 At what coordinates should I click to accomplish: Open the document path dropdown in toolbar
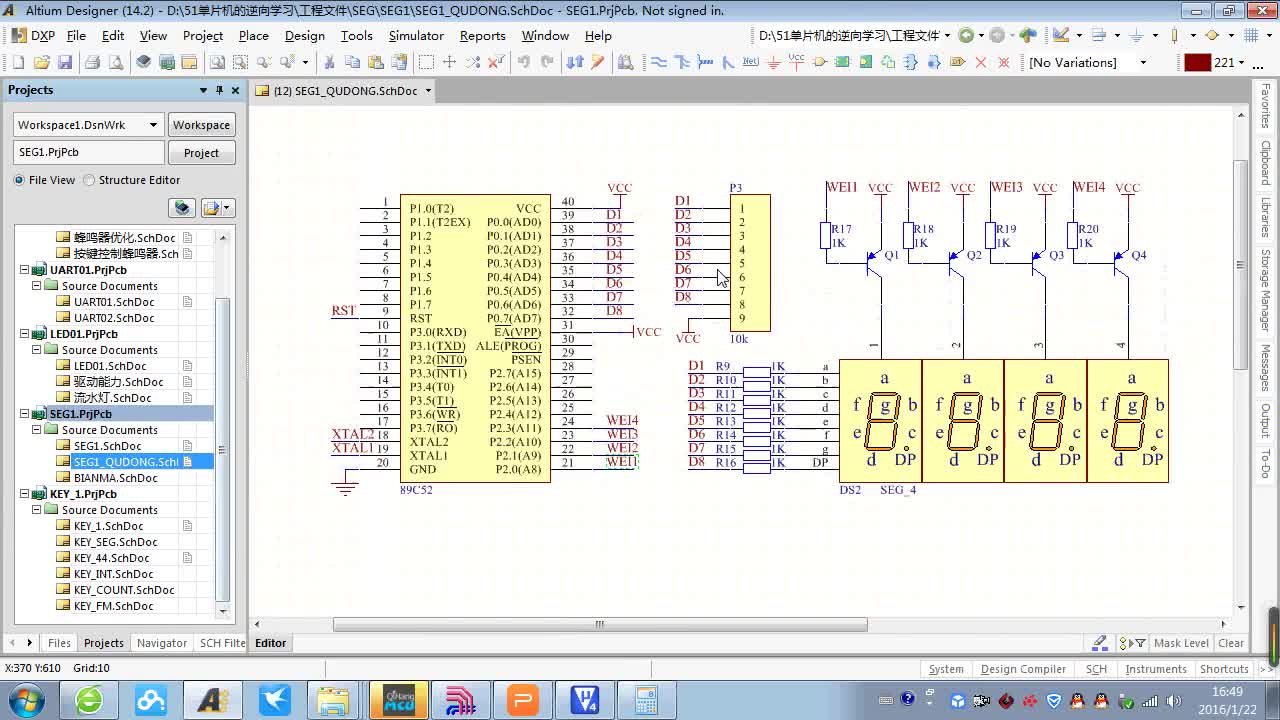pyautogui.click(x=947, y=35)
